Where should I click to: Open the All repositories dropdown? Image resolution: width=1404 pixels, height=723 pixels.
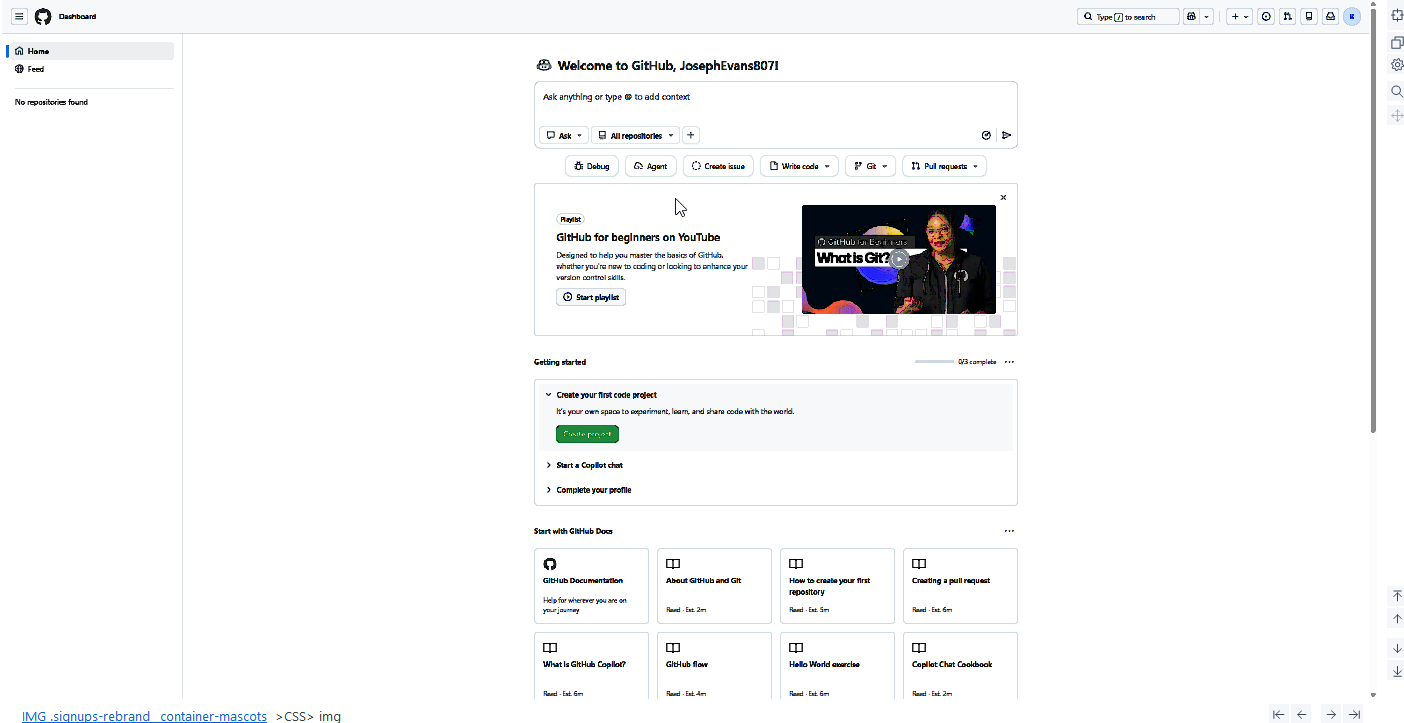(635, 135)
